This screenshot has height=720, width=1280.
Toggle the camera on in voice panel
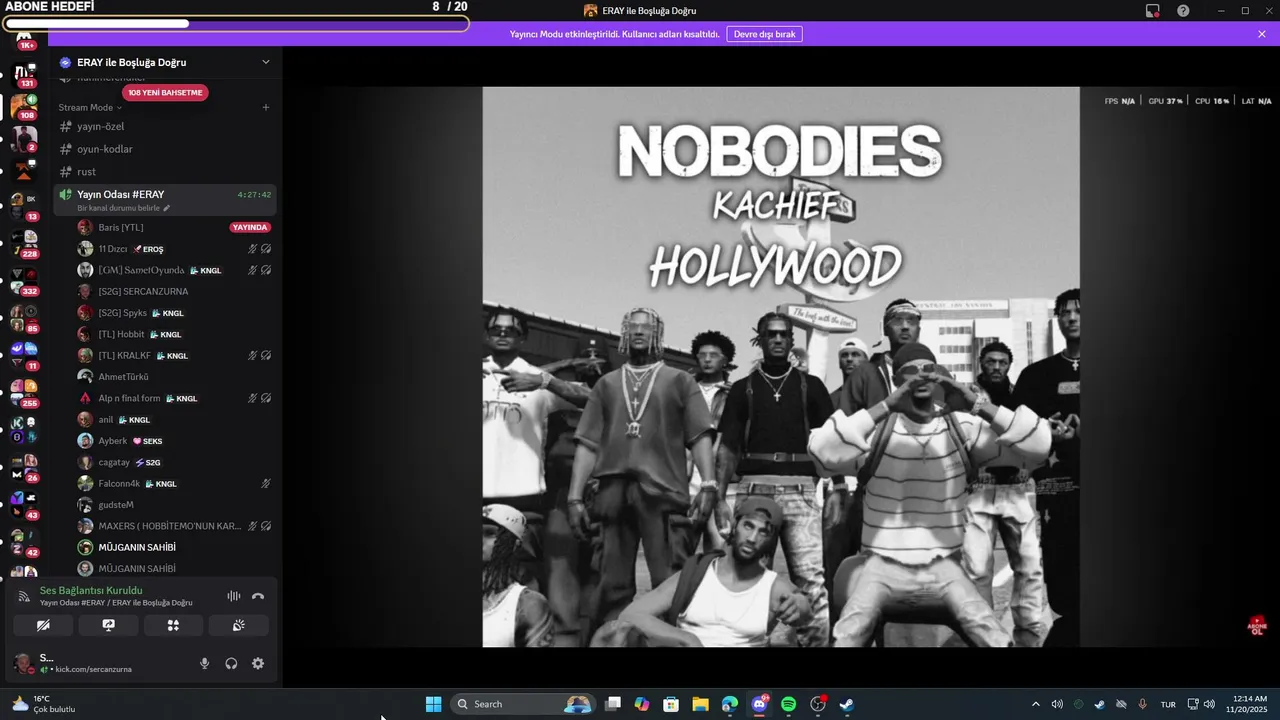[43, 625]
